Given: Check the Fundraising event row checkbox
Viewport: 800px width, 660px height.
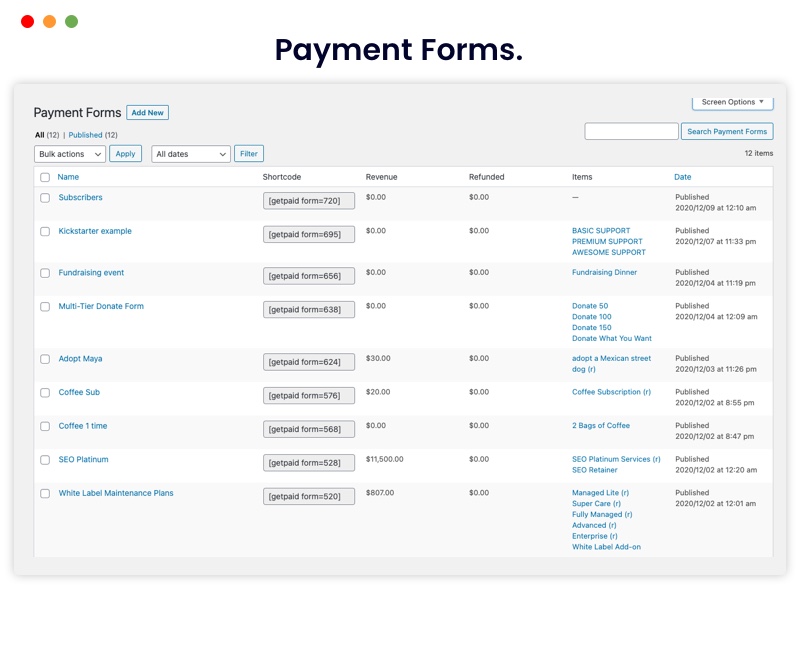Looking at the screenshot, I should point(45,273).
